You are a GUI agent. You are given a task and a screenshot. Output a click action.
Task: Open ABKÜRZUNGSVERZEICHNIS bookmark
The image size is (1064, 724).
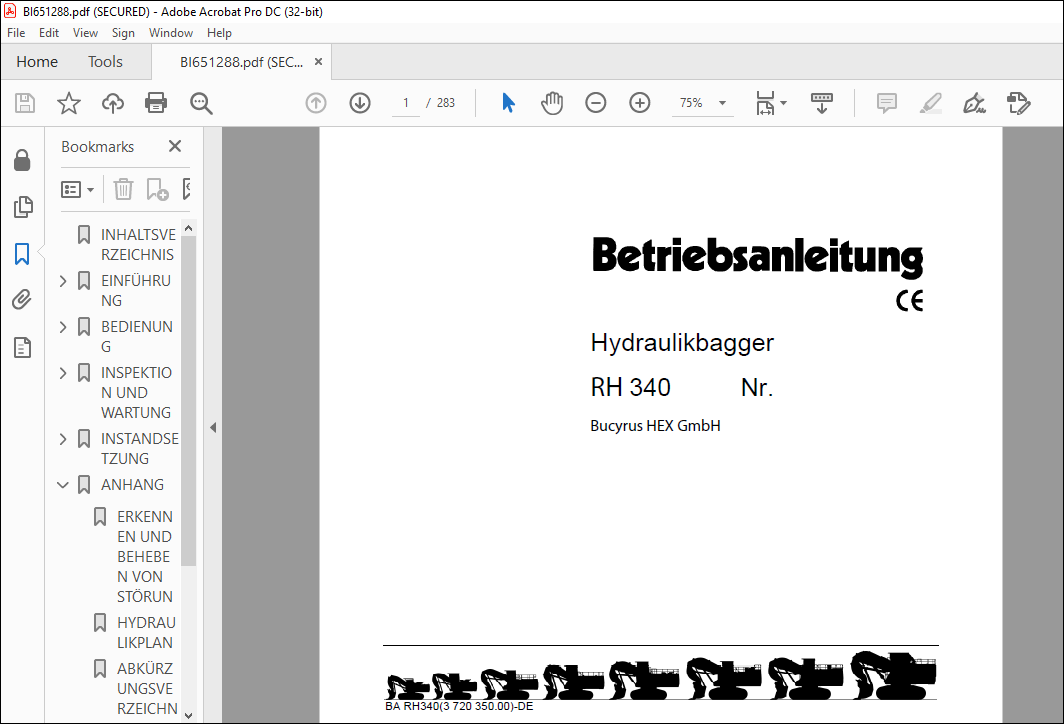[147, 688]
